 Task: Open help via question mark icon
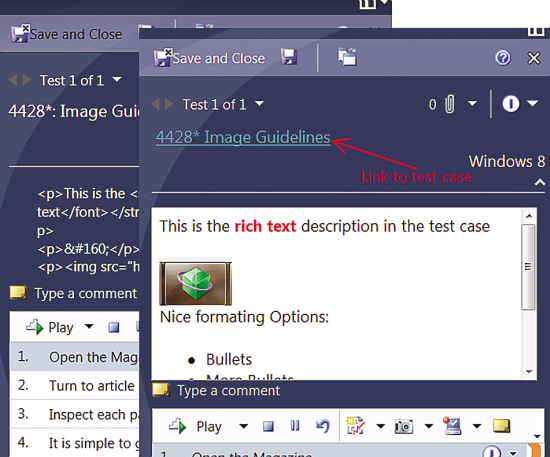503,58
